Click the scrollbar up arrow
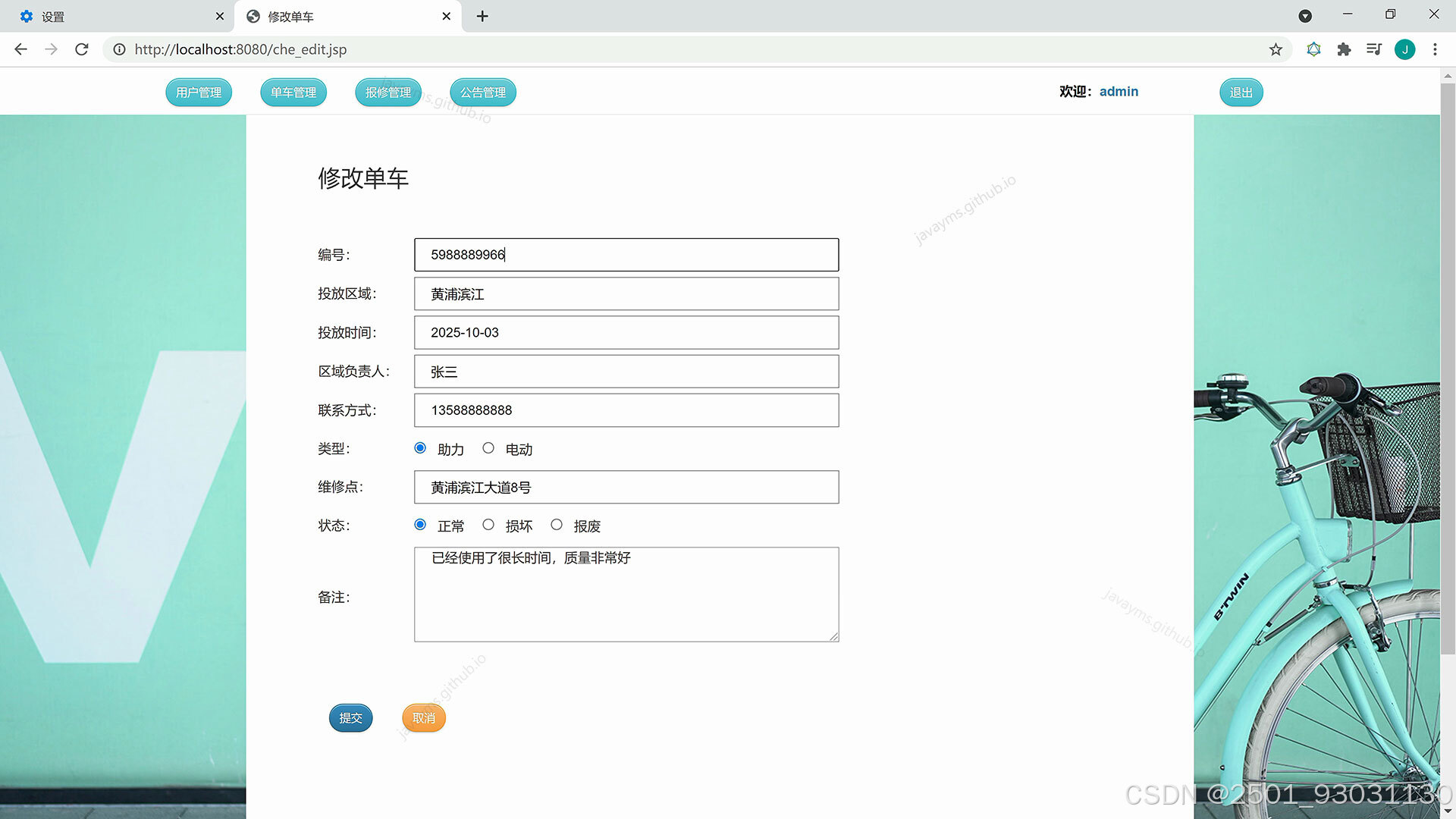The image size is (1456, 819). pos(1448,76)
